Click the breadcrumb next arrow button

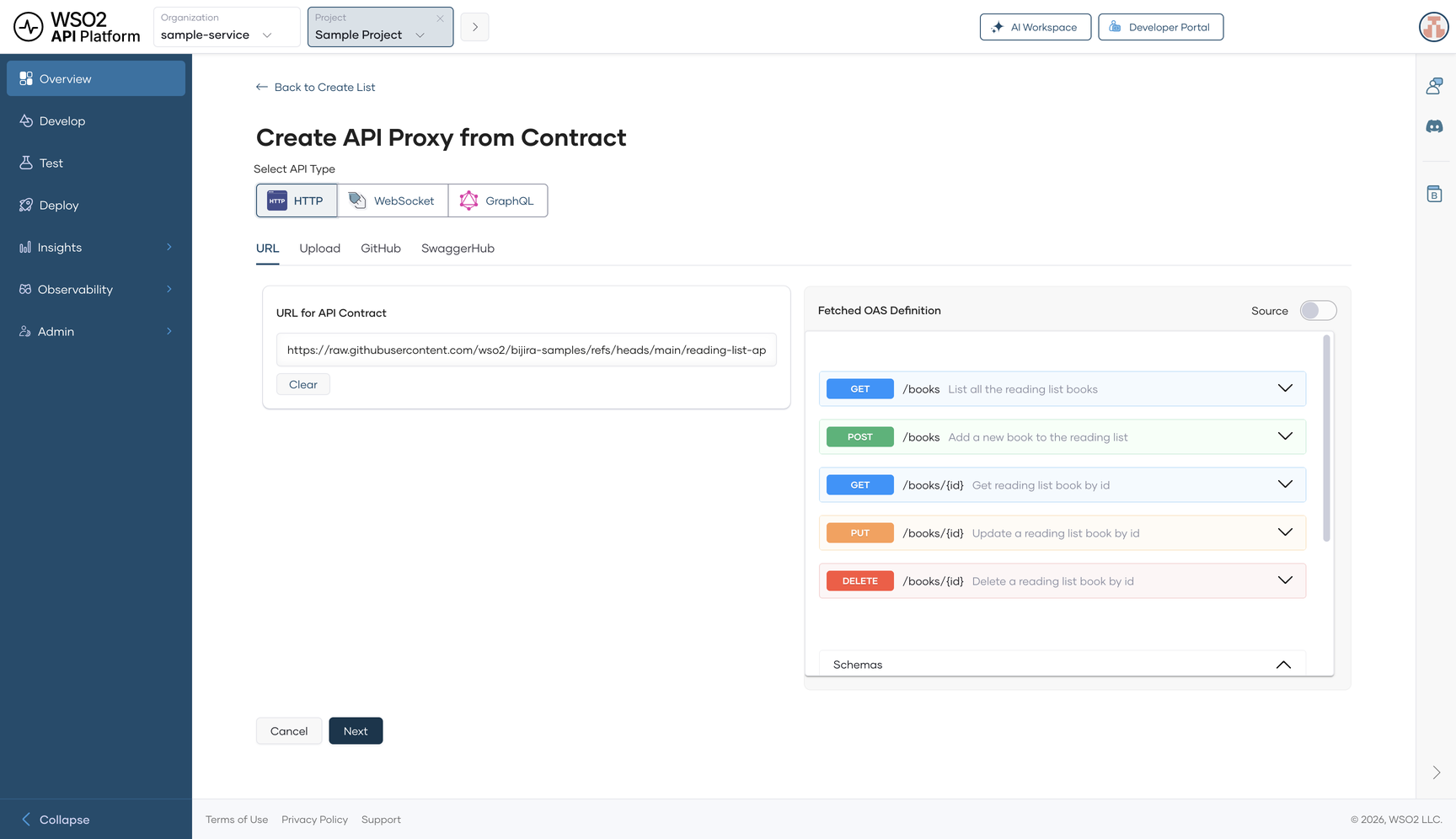475,27
